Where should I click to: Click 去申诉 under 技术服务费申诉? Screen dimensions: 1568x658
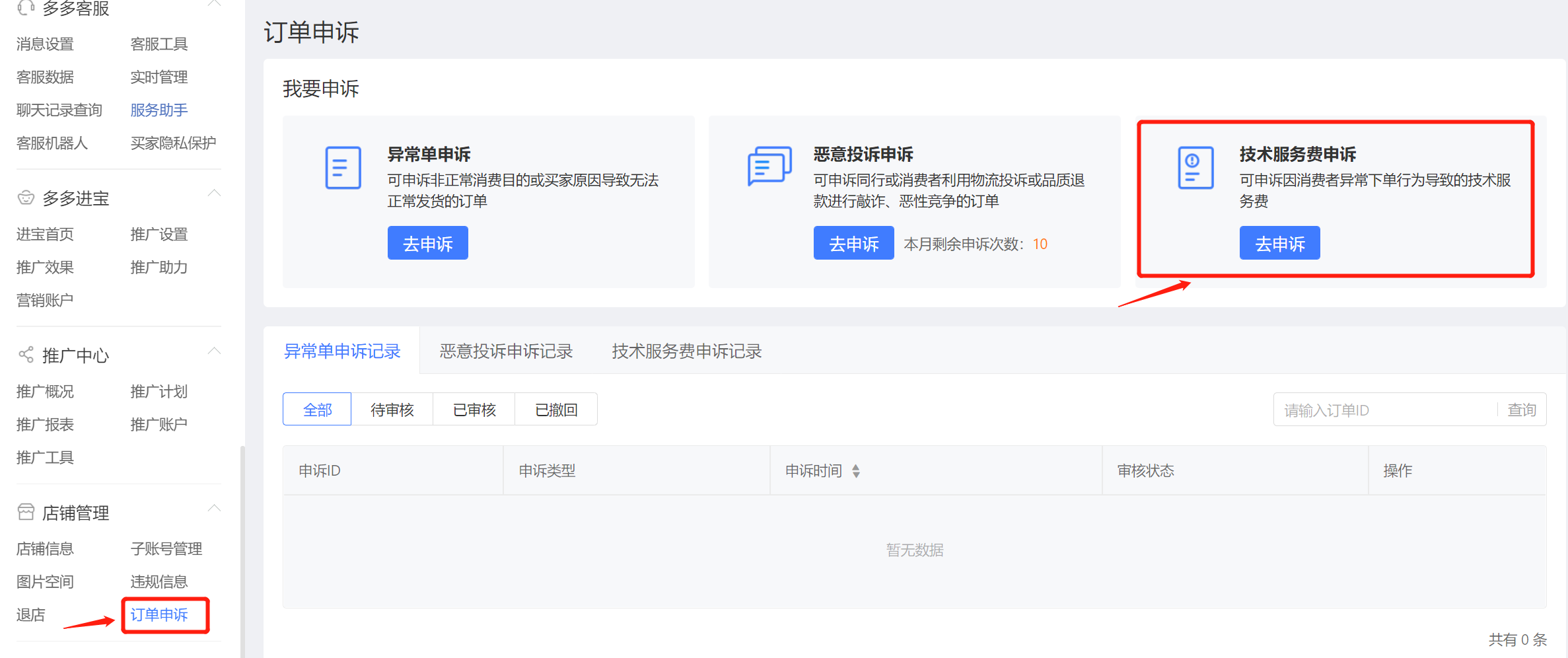click(x=1280, y=243)
